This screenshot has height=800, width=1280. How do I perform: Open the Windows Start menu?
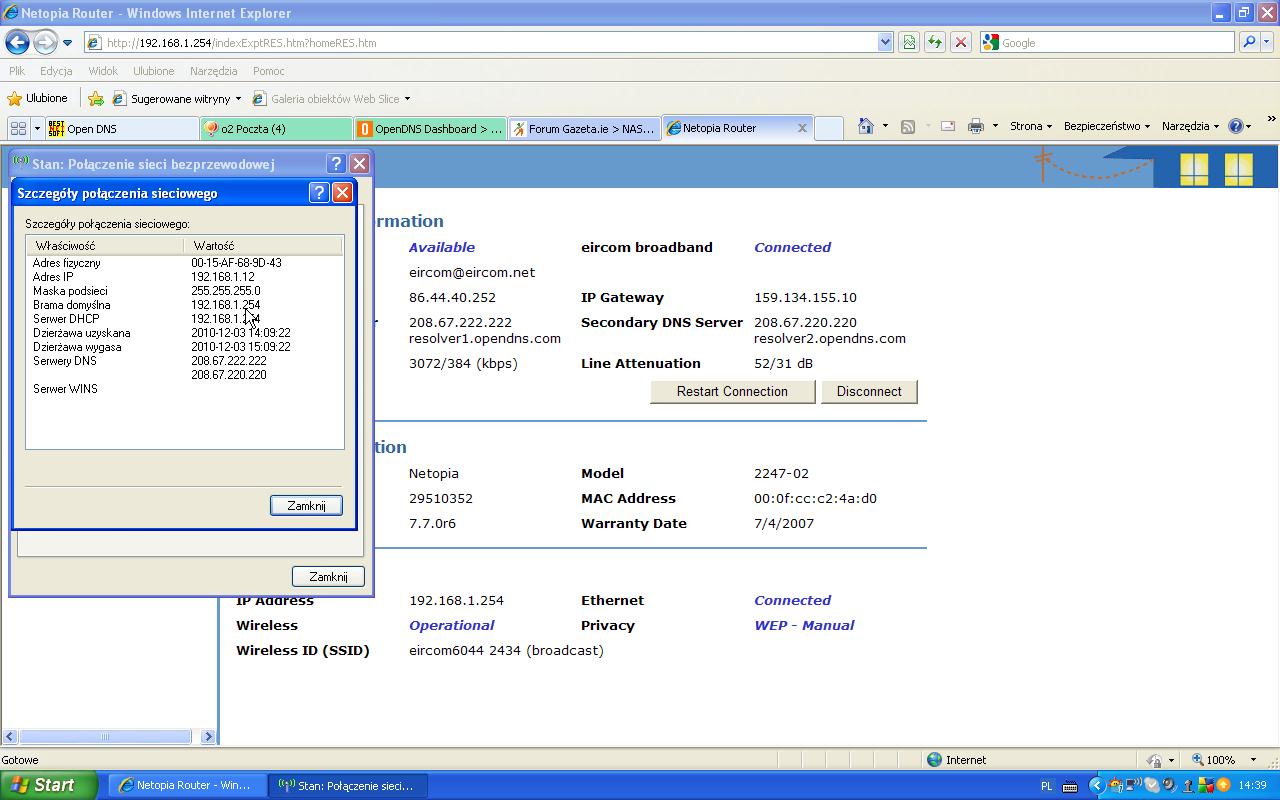tap(49, 785)
